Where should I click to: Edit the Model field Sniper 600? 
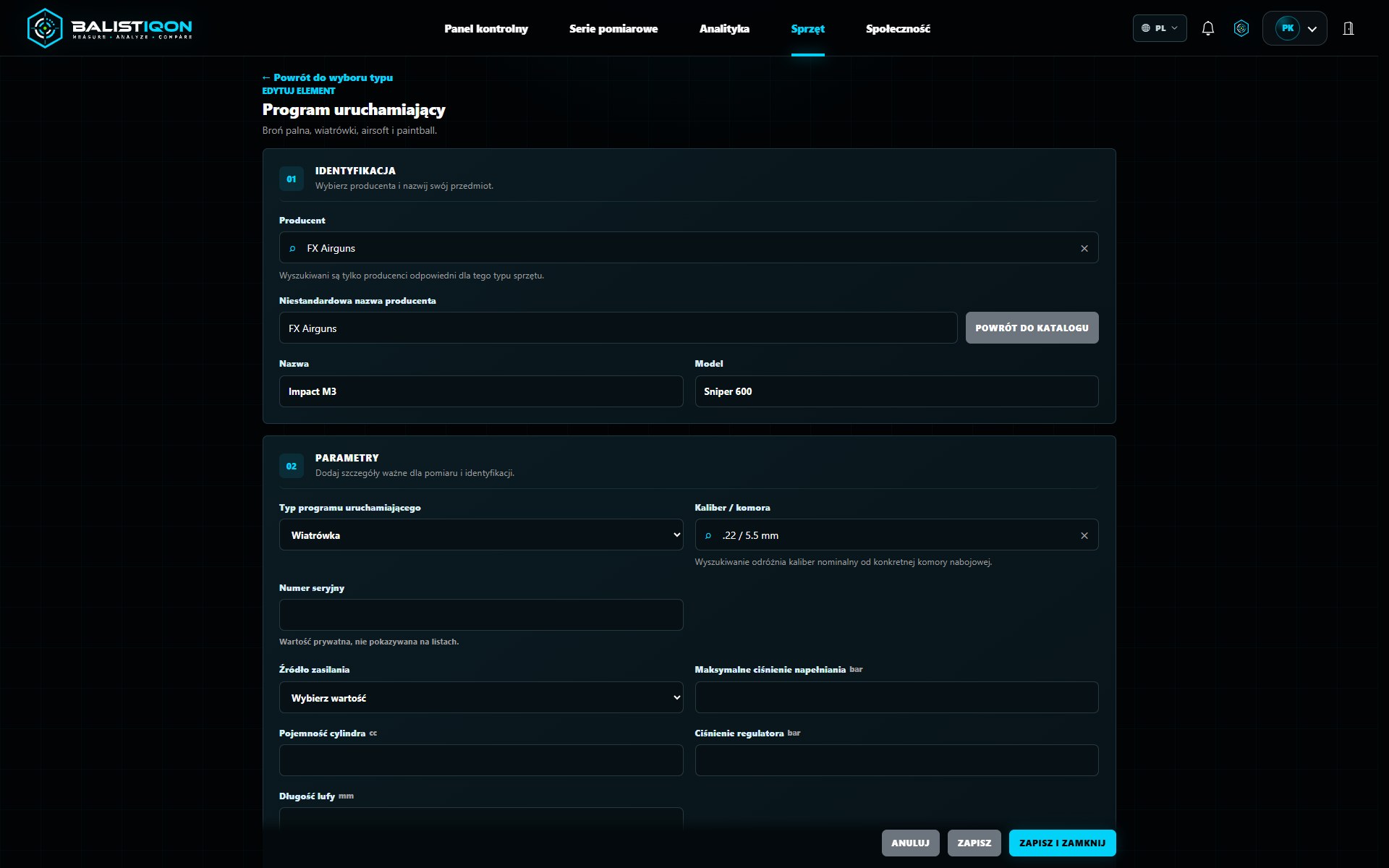point(896,391)
